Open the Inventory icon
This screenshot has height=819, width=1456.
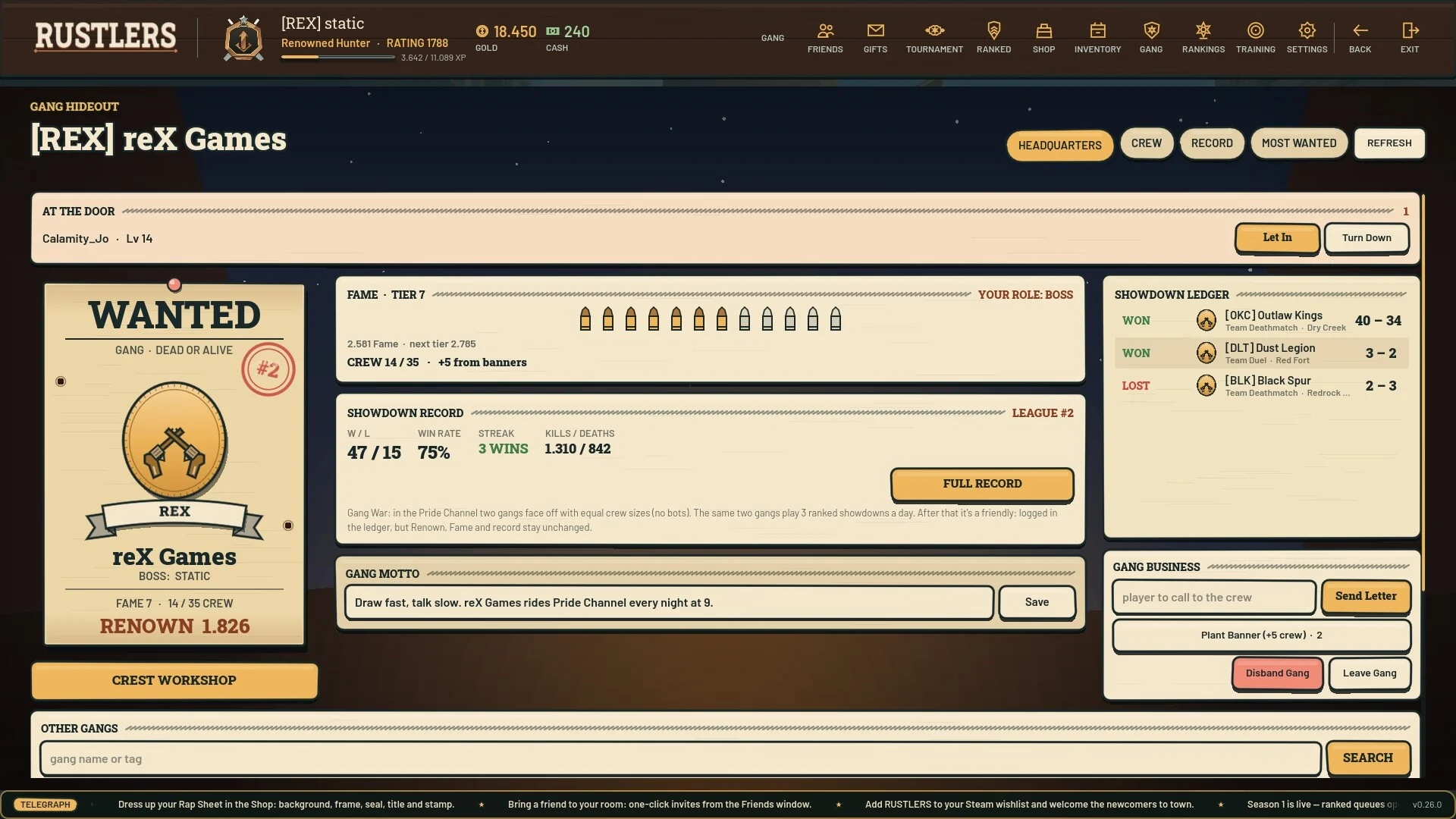coord(1097,31)
